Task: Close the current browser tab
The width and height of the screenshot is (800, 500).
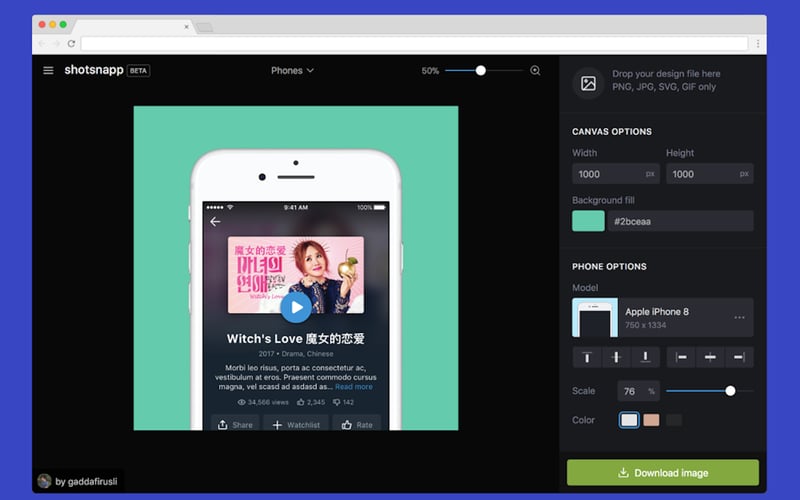Action: click(x=186, y=27)
